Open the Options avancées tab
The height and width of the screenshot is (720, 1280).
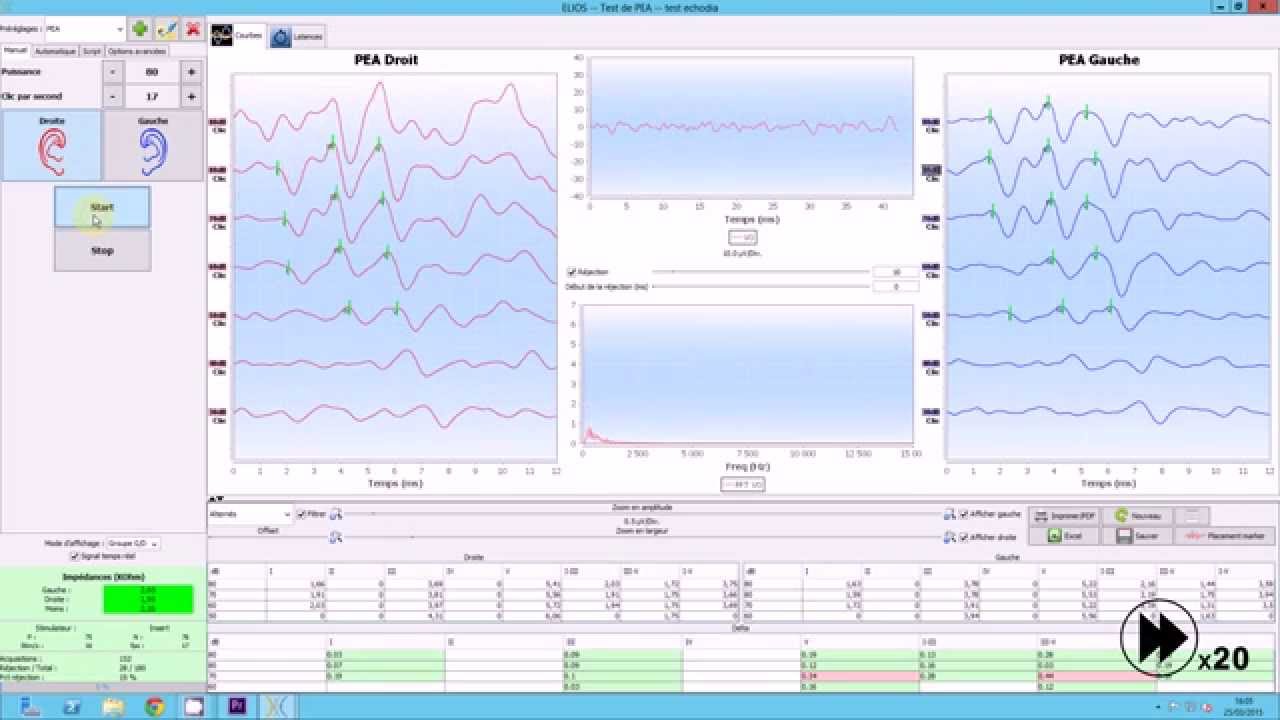point(137,51)
